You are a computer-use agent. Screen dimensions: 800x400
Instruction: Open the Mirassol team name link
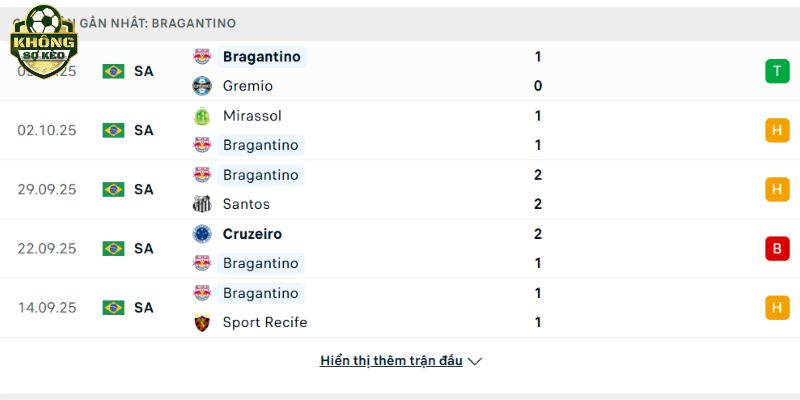[252, 116]
